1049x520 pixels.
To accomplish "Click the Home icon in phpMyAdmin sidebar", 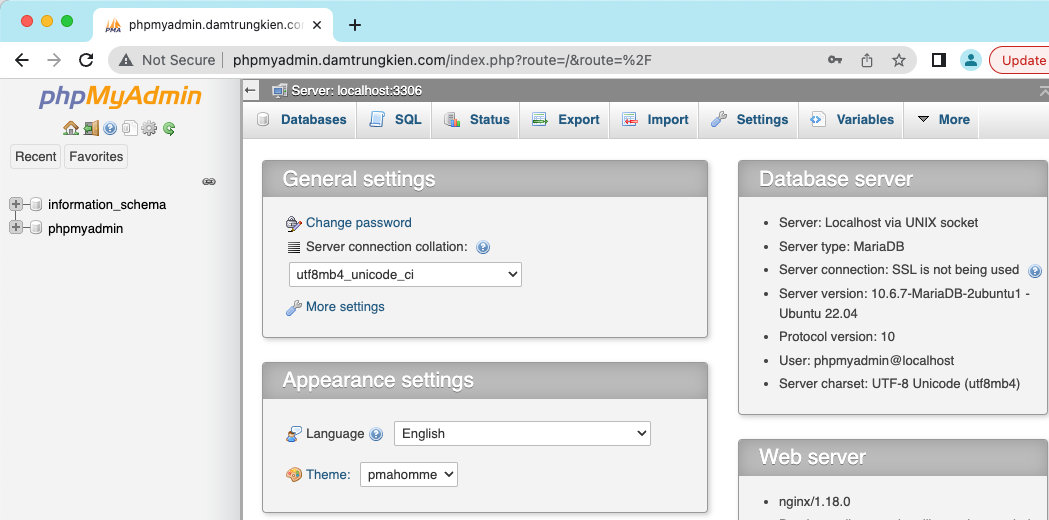I will click(71, 128).
